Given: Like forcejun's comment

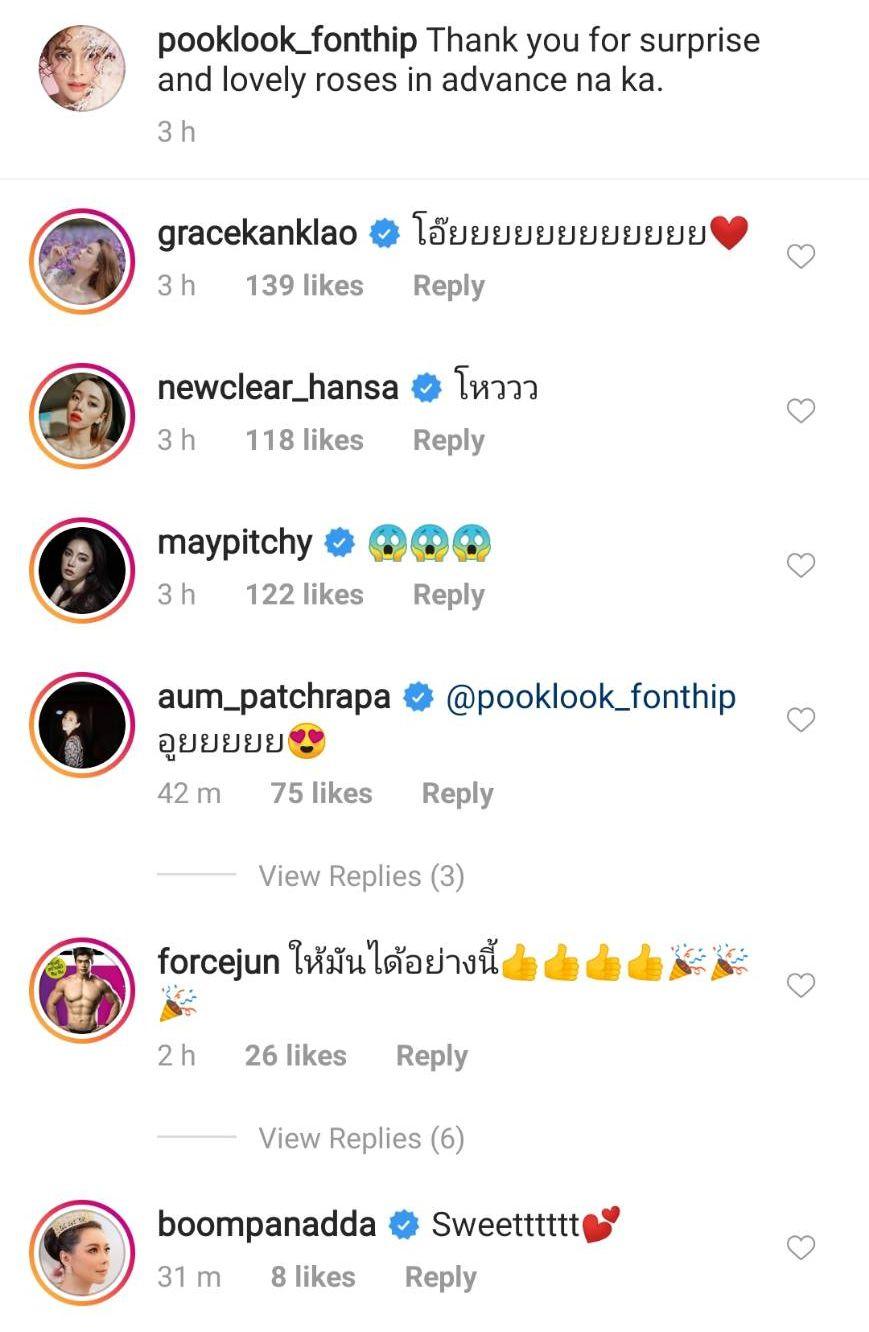Looking at the screenshot, I should (800, 986).
